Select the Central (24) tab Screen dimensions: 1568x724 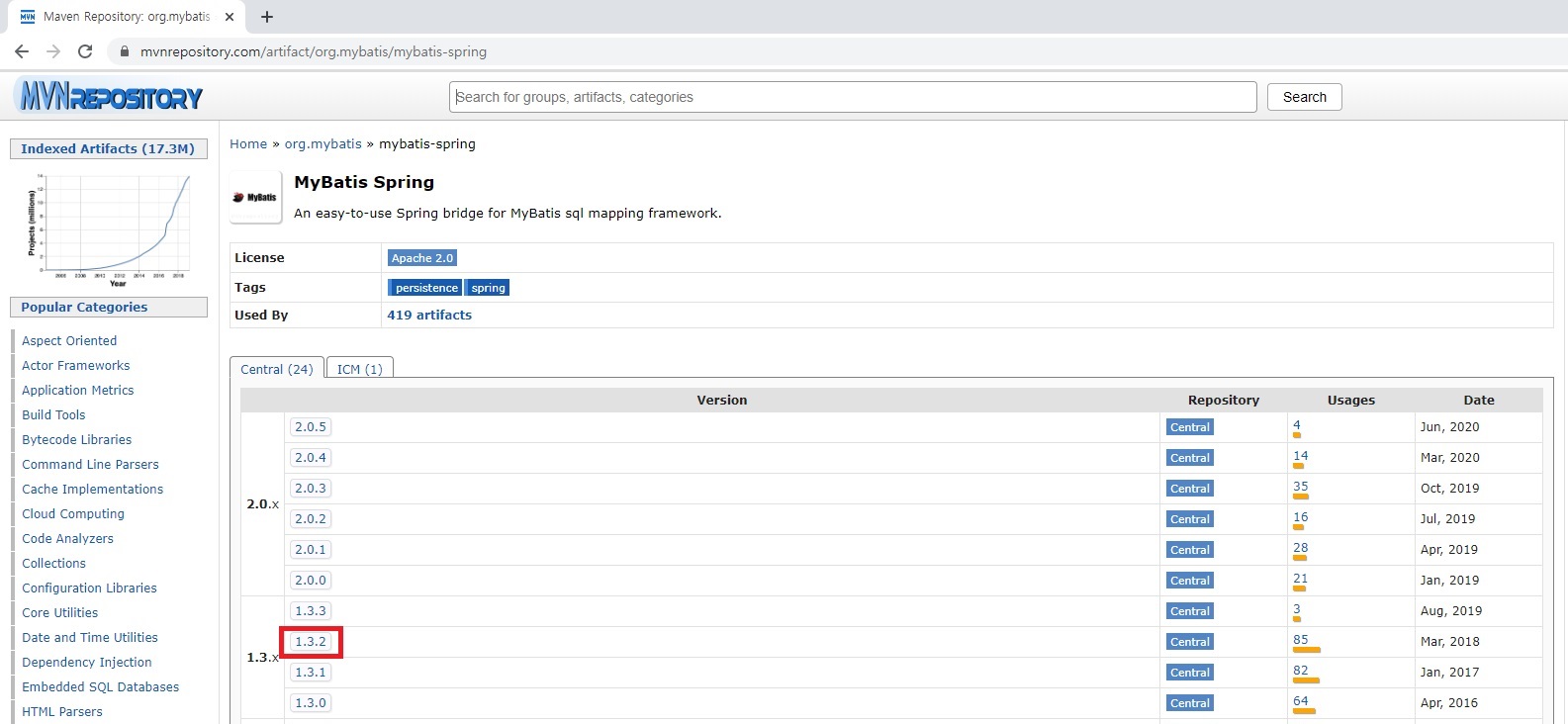point(277,369)
